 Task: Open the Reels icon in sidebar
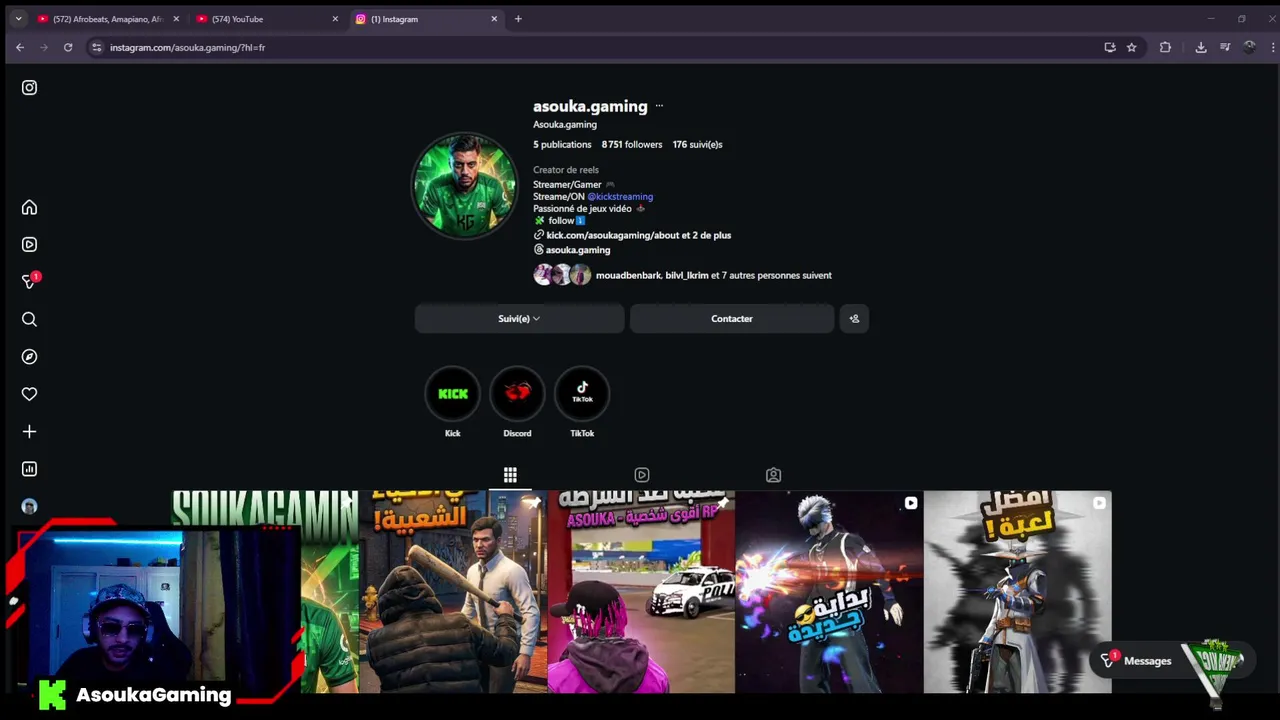point(29,244)
